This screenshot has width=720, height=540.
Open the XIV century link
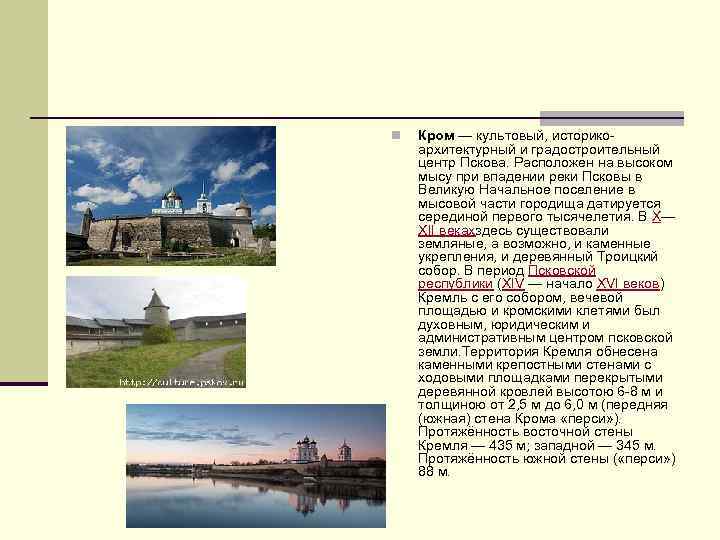click(513, 284)
